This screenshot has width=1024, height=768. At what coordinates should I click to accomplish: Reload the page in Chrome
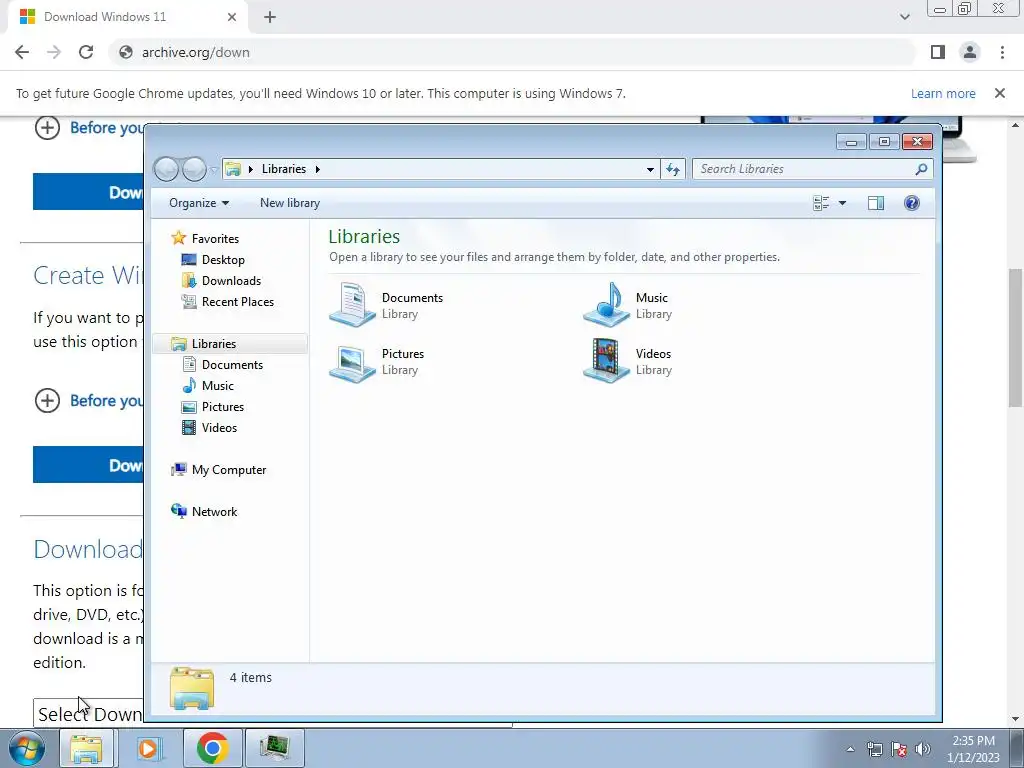click(x=86, y=52)
